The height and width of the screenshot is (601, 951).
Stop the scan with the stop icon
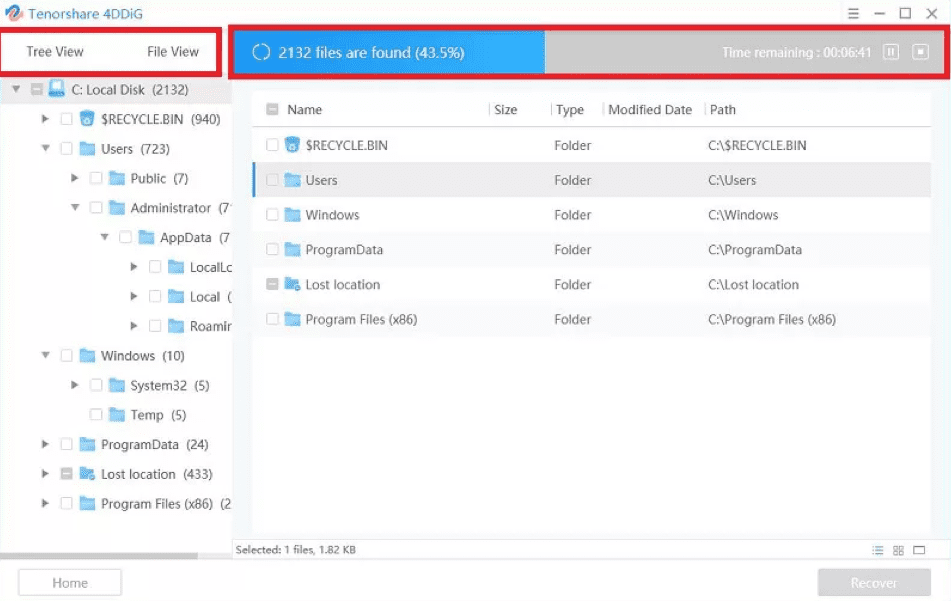pyautogui.click(x=920, y=52)
